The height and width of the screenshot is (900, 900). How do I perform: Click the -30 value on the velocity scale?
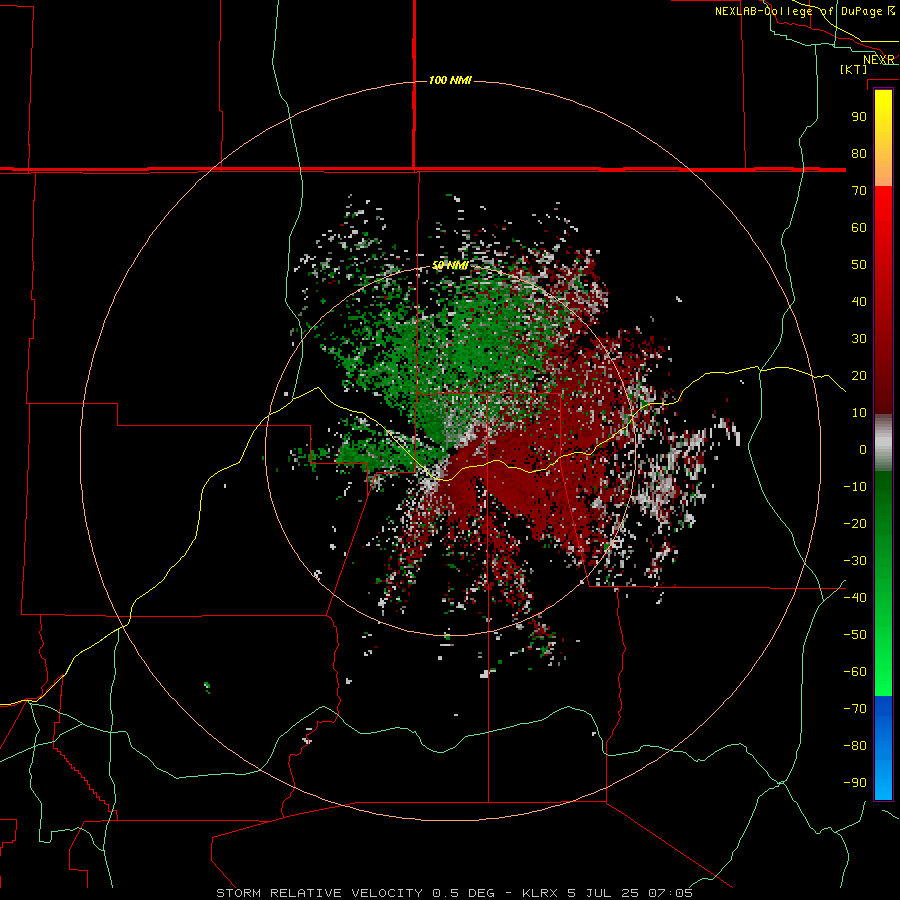[x=855, y=561]
